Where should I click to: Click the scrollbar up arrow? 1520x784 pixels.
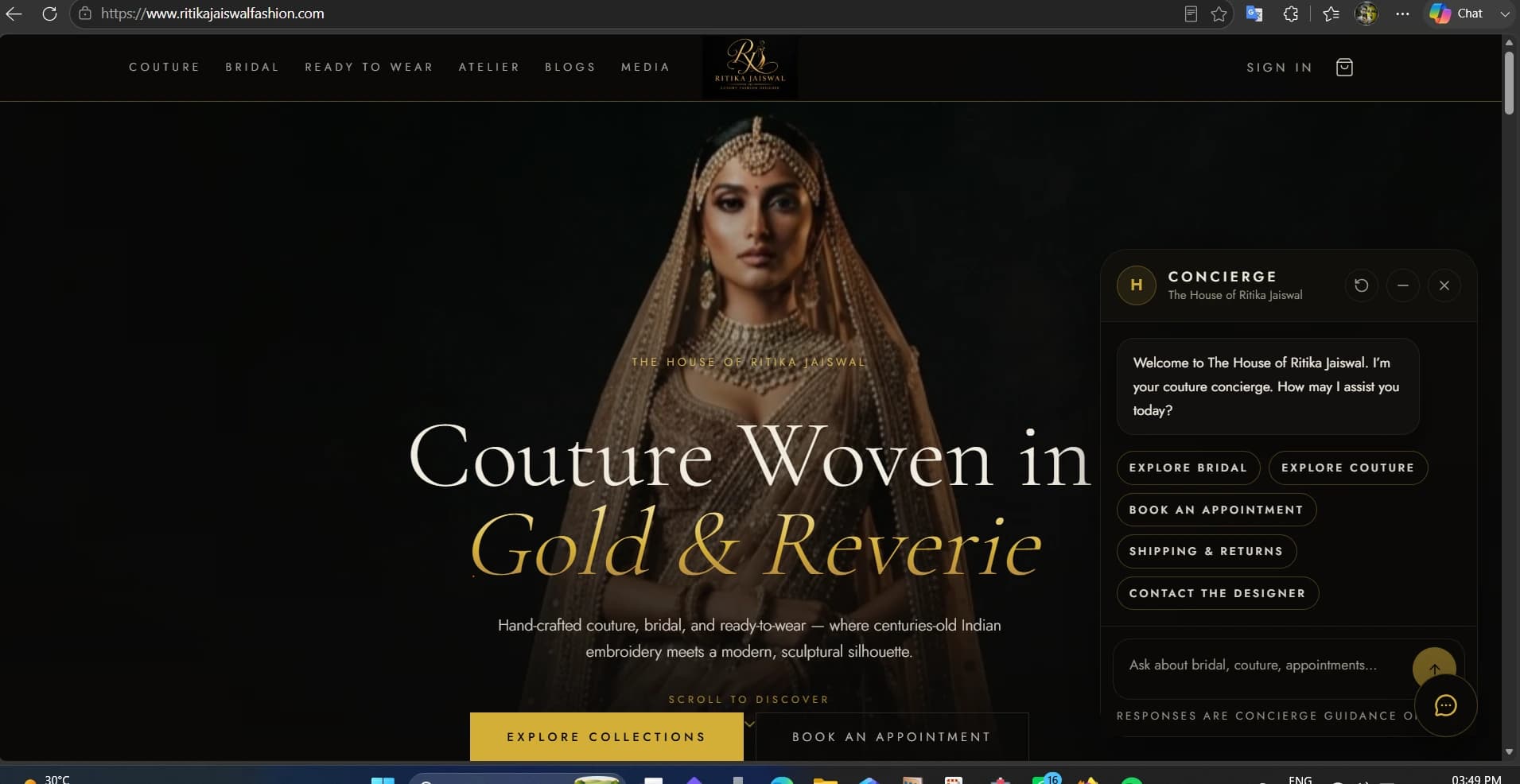[1509, 42]
